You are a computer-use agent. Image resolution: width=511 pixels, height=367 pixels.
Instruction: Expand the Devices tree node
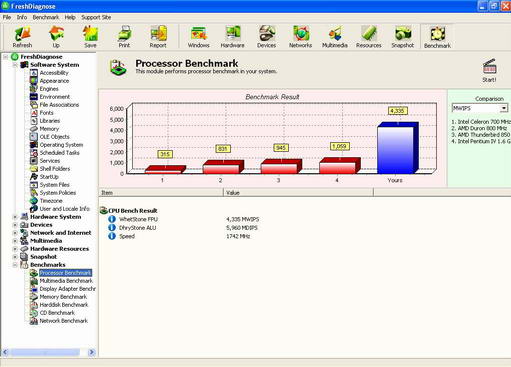[x=15, y=225]
